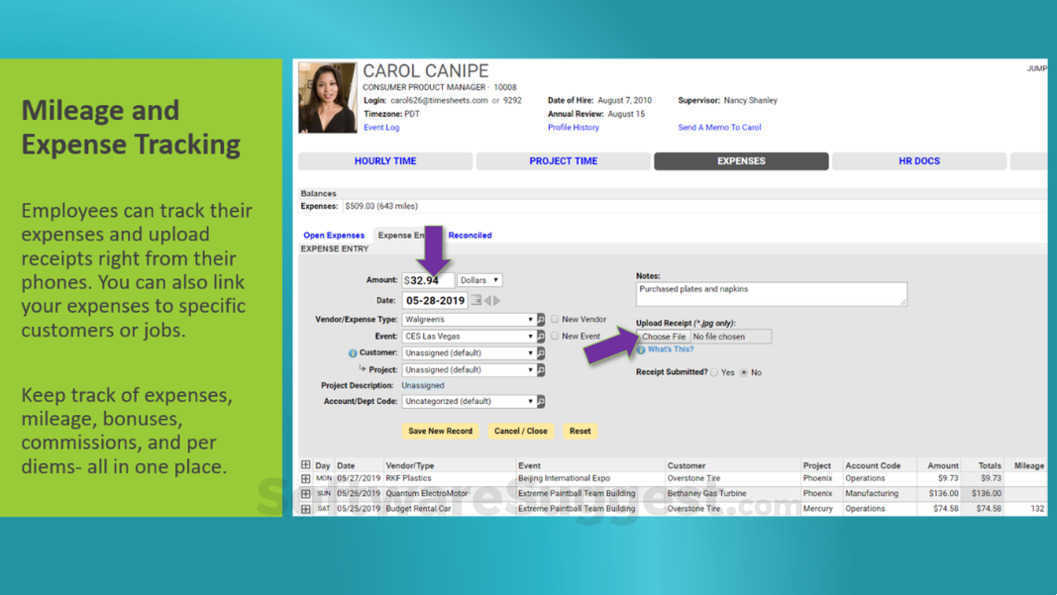The height and width of the screenshot is (595, 1057).
Task: Open the Customer dropdown set to Unassigned
Action: click(x=470, y=352)
